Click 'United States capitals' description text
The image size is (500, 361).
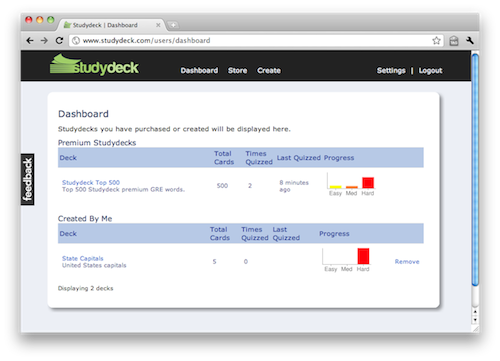click(x=94, y=265)
